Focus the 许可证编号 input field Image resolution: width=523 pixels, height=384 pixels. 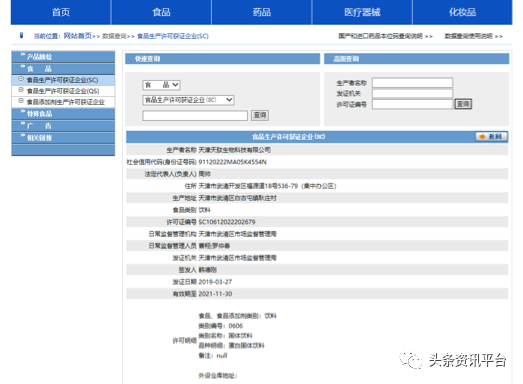click(x=413, y=104)
